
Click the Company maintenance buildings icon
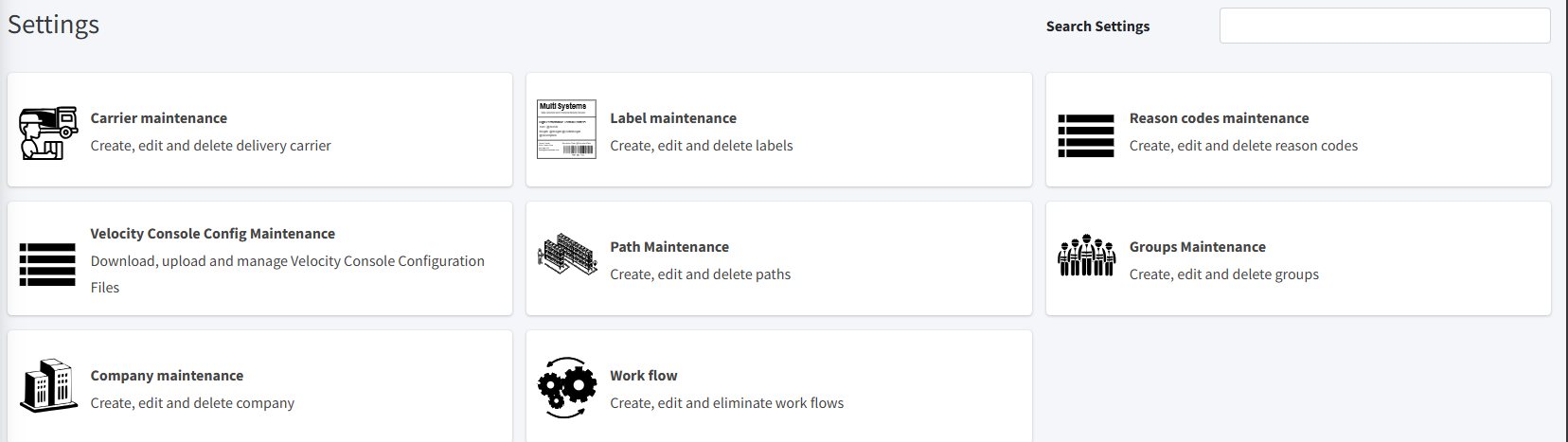(48, 385)
